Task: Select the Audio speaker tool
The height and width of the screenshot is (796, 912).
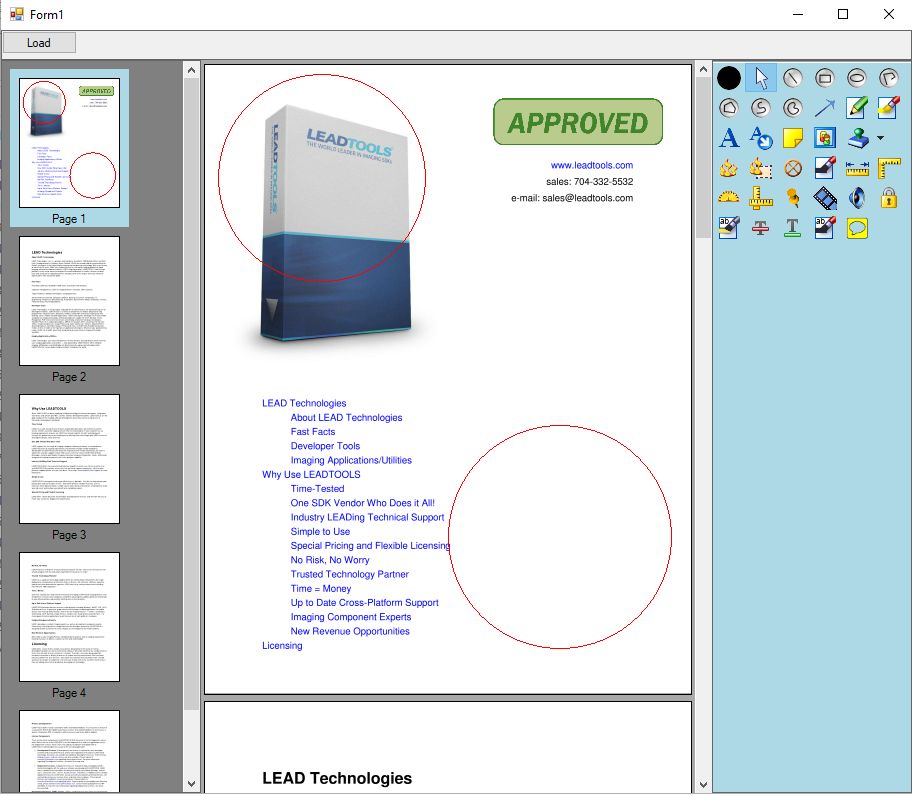Action: coord(857,198)
